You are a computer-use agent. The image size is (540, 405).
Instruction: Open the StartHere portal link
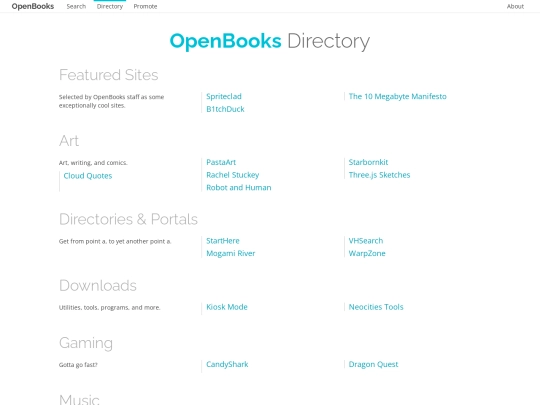tap(223, 241)
